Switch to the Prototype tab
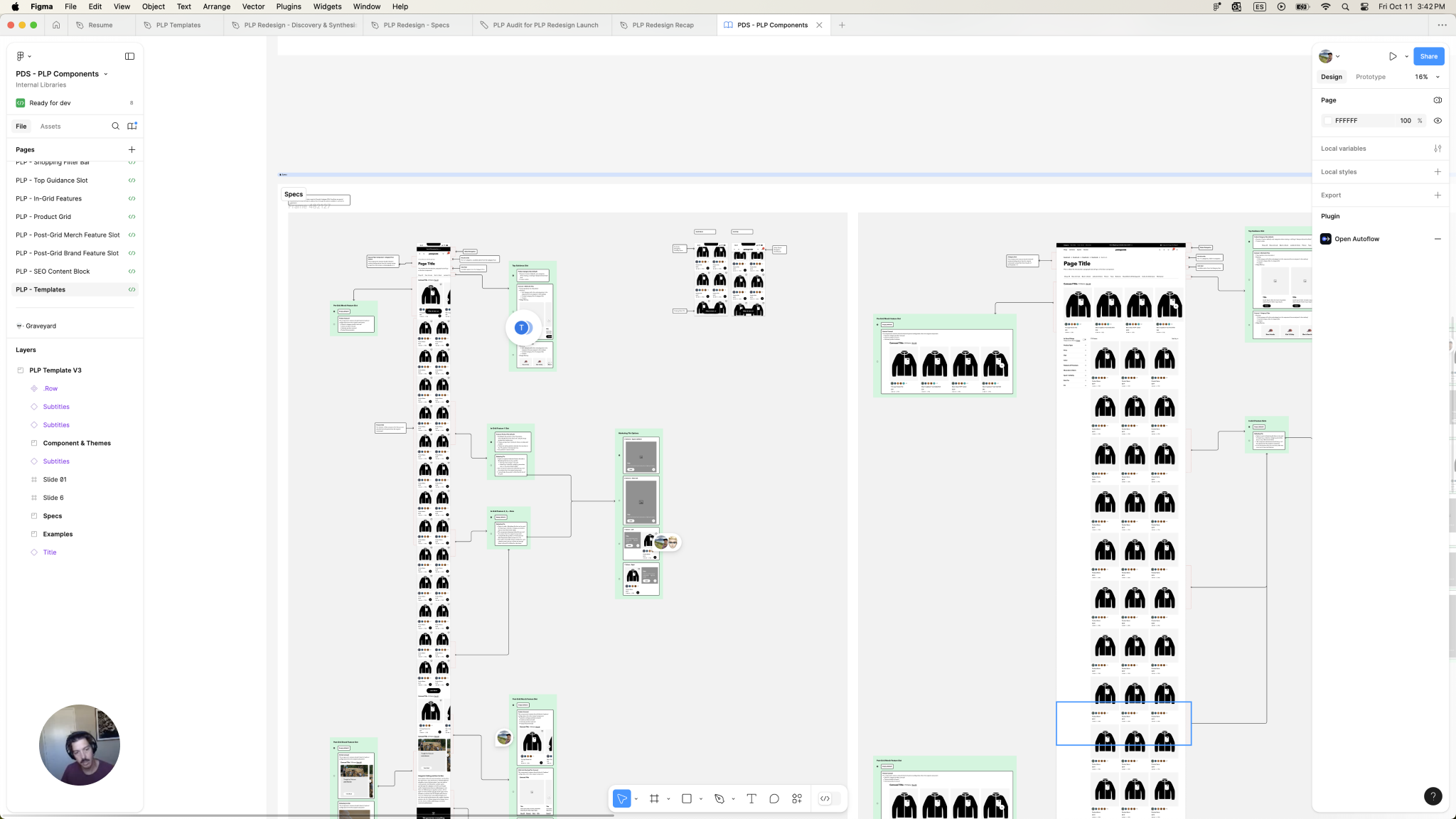1456x819 pixels. tap(1370, 77)
